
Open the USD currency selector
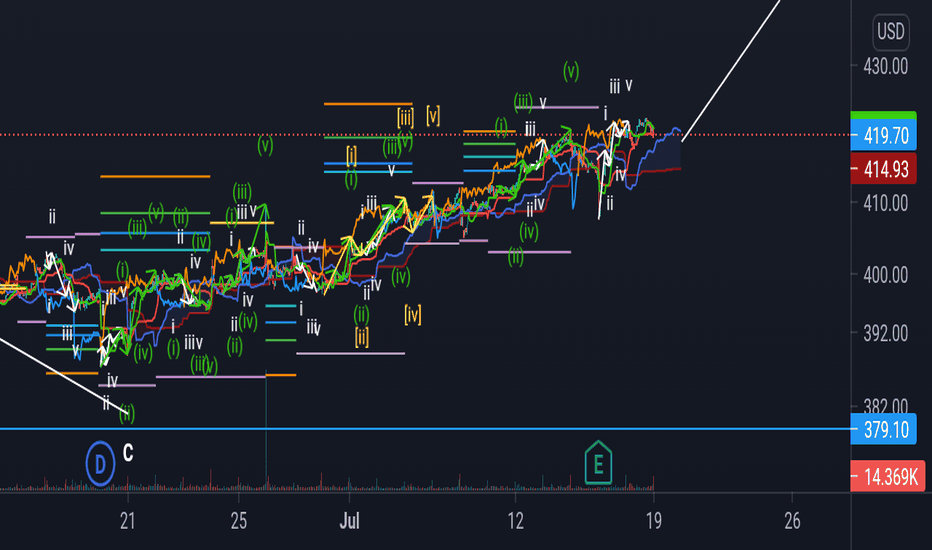(890, 31)
